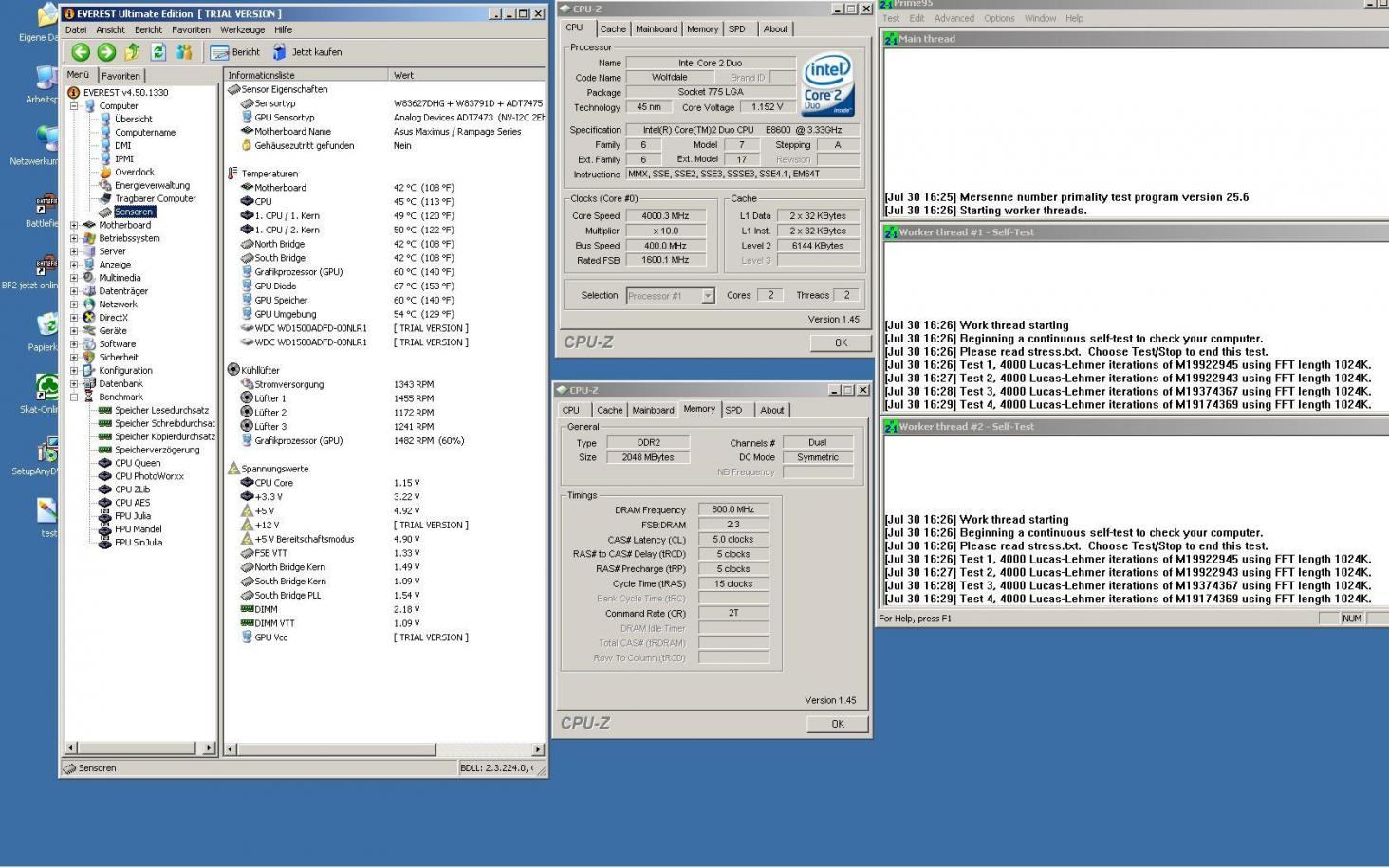Image resolution: width=1389 pixels, height=868 pixels.
Task: Click OK in the lower CPU-Z Memory window
Action: pyautogui.click(x=837, y=724)
